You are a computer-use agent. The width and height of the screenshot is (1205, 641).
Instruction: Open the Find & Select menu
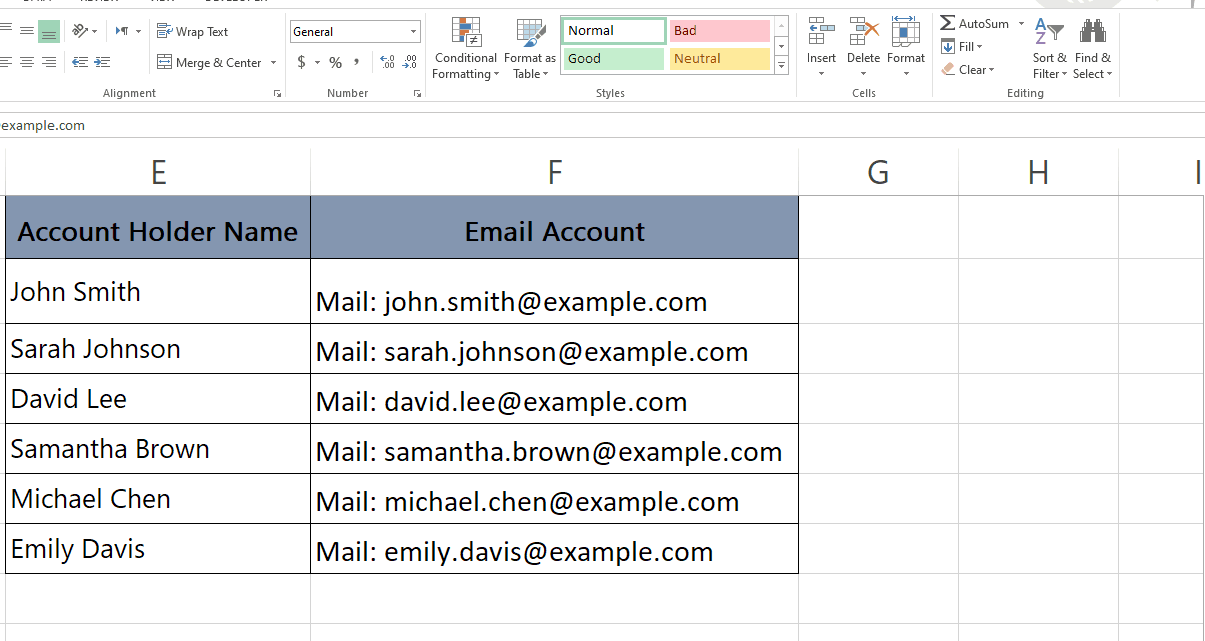[1093, 49]
